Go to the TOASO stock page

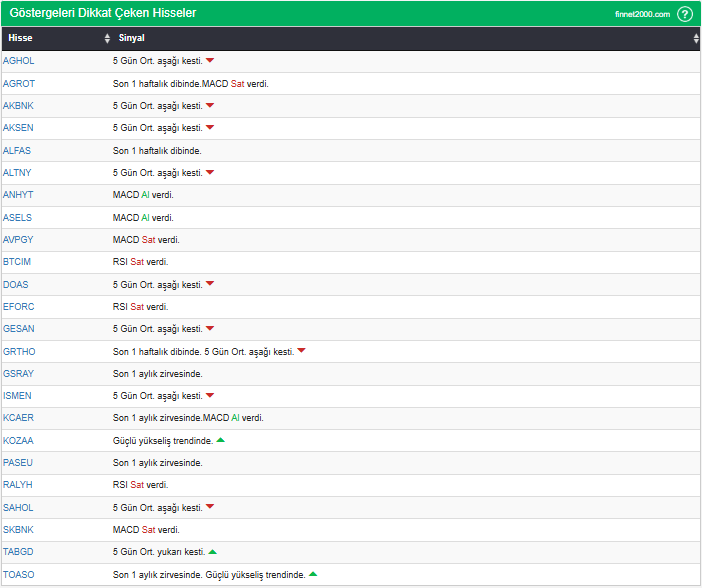click(18, 575)
